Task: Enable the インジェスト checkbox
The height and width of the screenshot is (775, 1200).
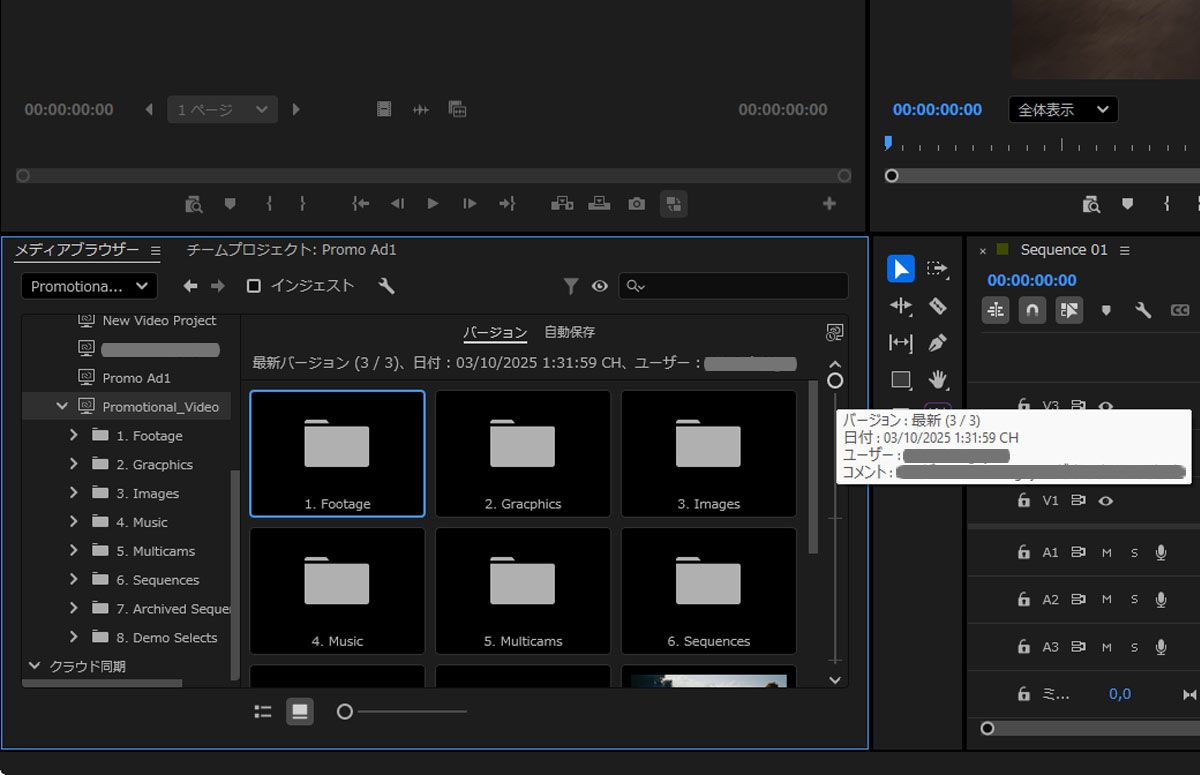Action: 254,286
